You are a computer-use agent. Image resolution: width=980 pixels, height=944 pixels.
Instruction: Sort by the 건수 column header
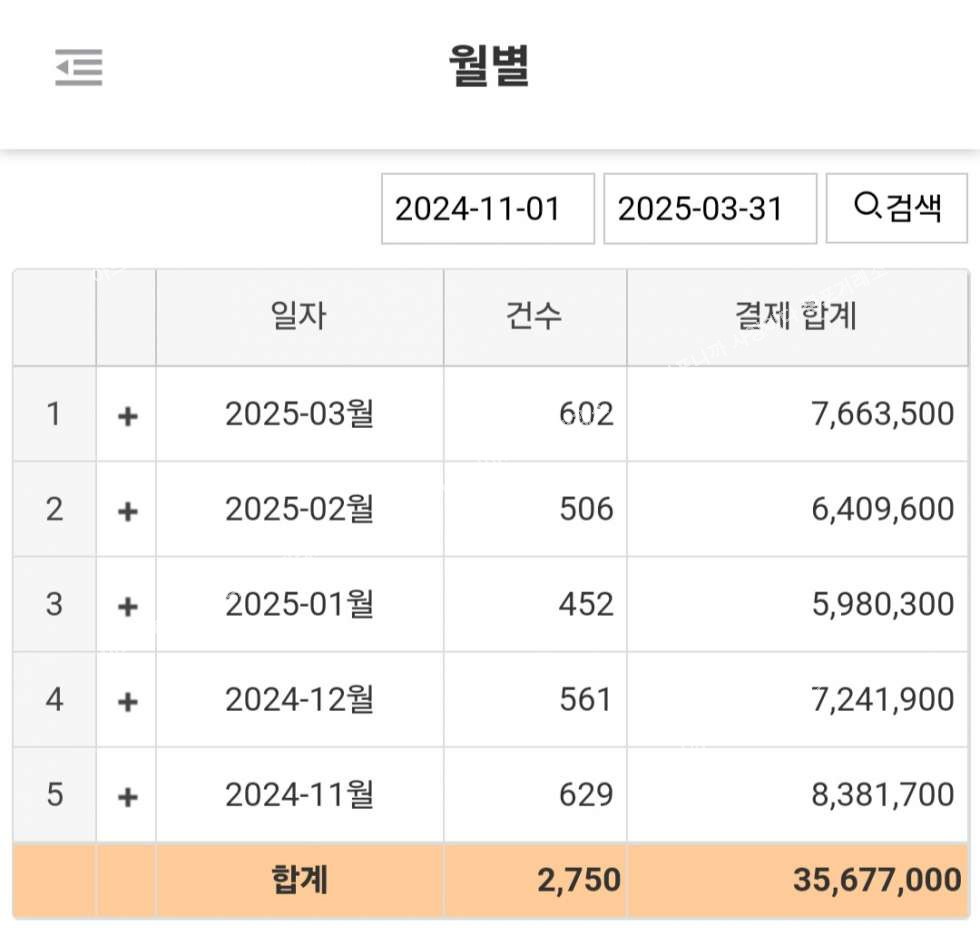tap(534, 317)
